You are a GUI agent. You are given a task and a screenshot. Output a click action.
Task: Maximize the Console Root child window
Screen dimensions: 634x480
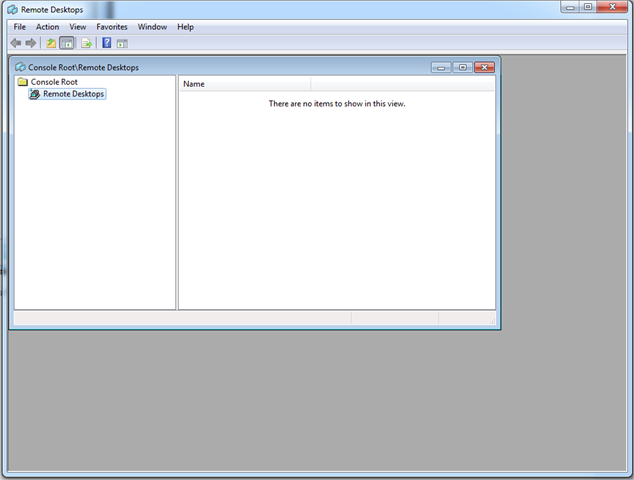pos(463,67)
